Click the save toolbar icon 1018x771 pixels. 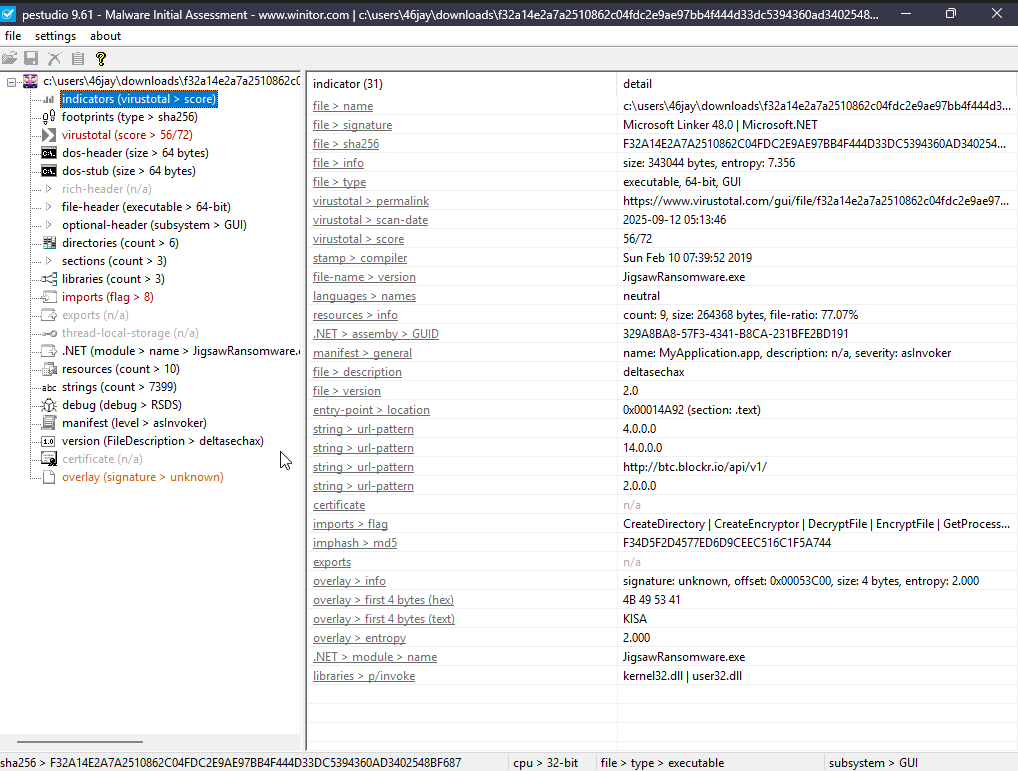click(x=31, y=58)
